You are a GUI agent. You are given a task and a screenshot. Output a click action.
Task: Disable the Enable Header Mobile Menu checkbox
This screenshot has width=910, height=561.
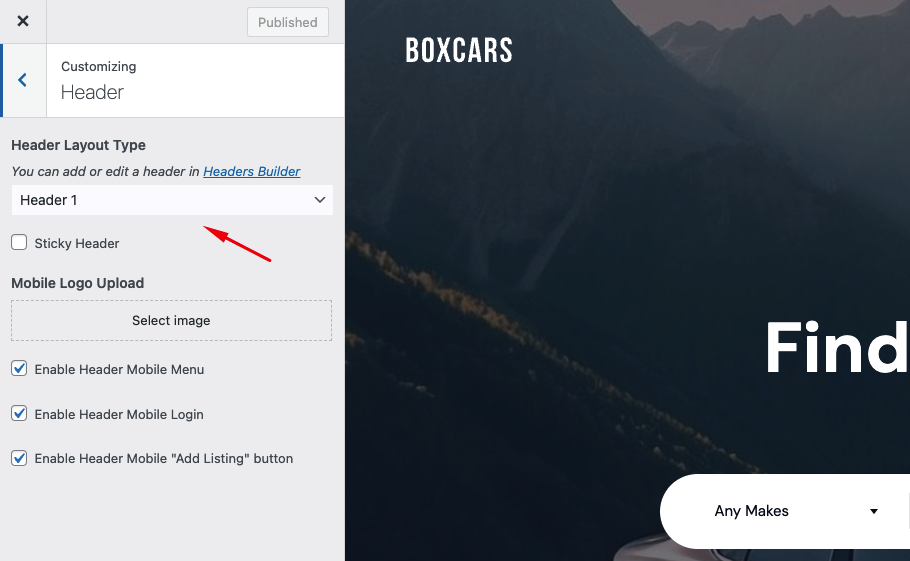point(19,369)
